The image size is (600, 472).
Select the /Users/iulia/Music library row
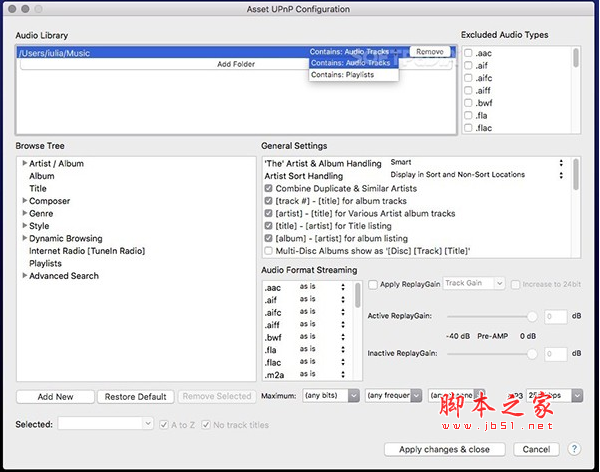(236, 52)
